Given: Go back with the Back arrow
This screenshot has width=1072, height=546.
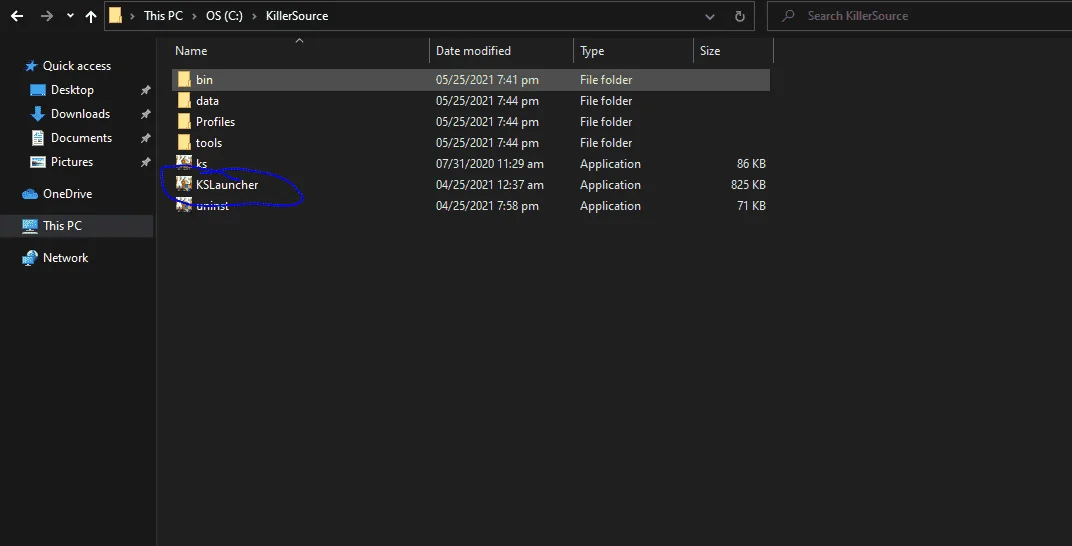Looking at the screenshot, I should pos(17,16).
